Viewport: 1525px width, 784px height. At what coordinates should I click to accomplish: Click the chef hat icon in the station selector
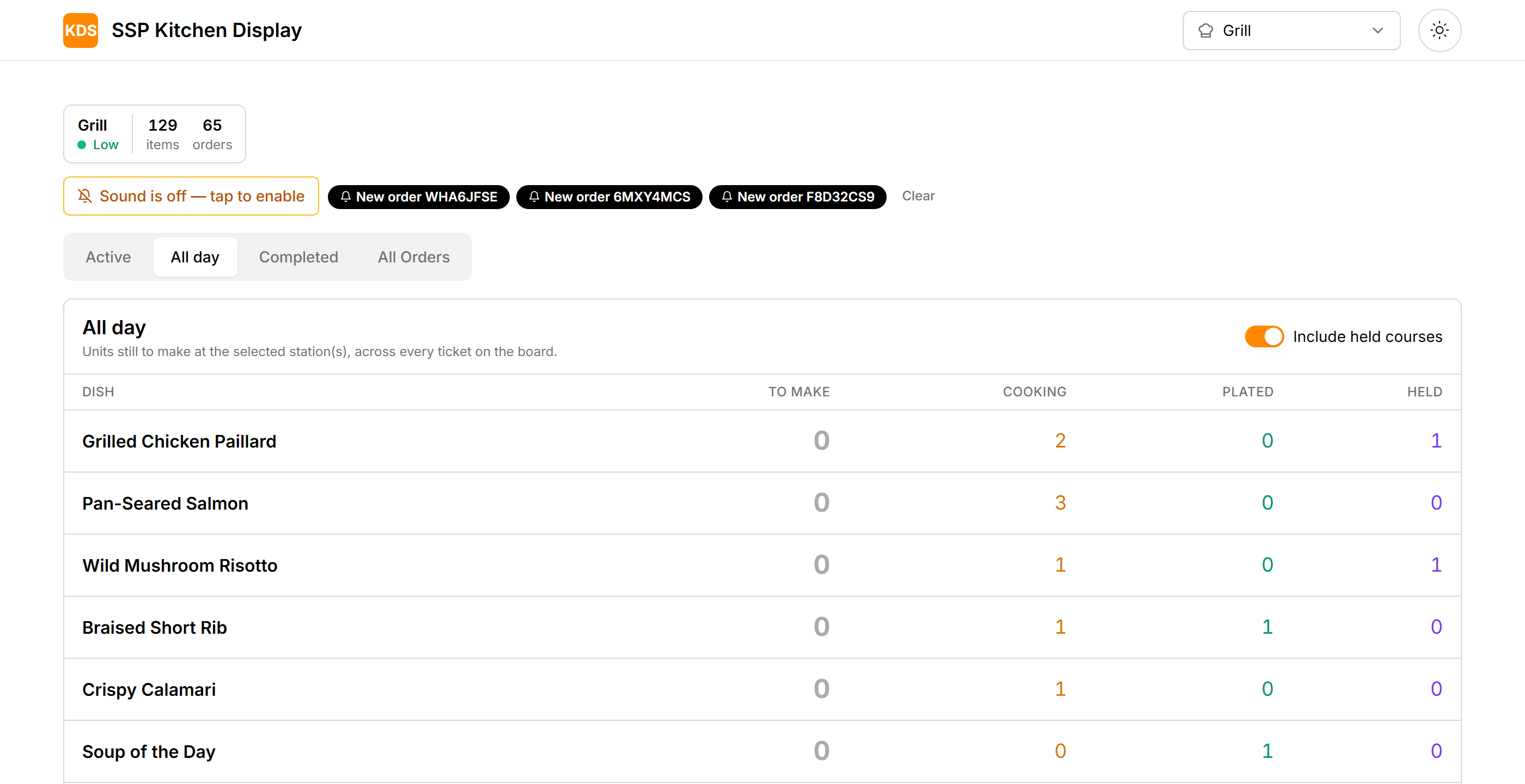(1206, 31)
